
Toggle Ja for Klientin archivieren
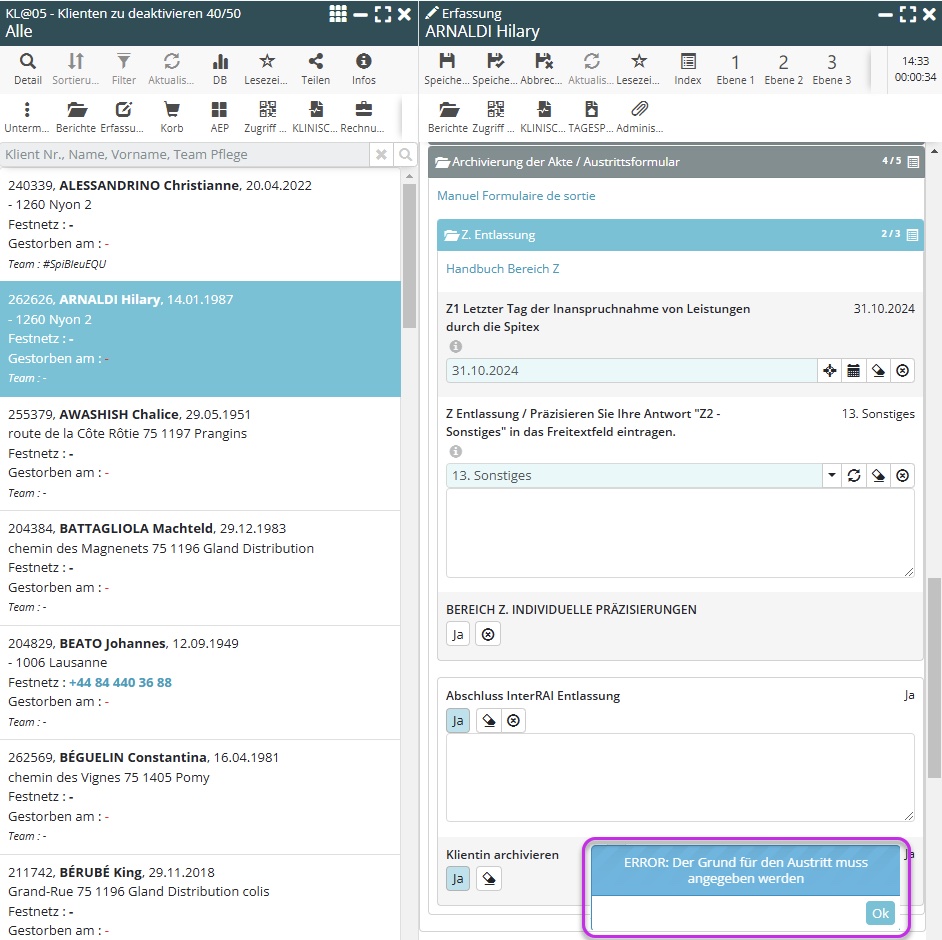point(457,879)
